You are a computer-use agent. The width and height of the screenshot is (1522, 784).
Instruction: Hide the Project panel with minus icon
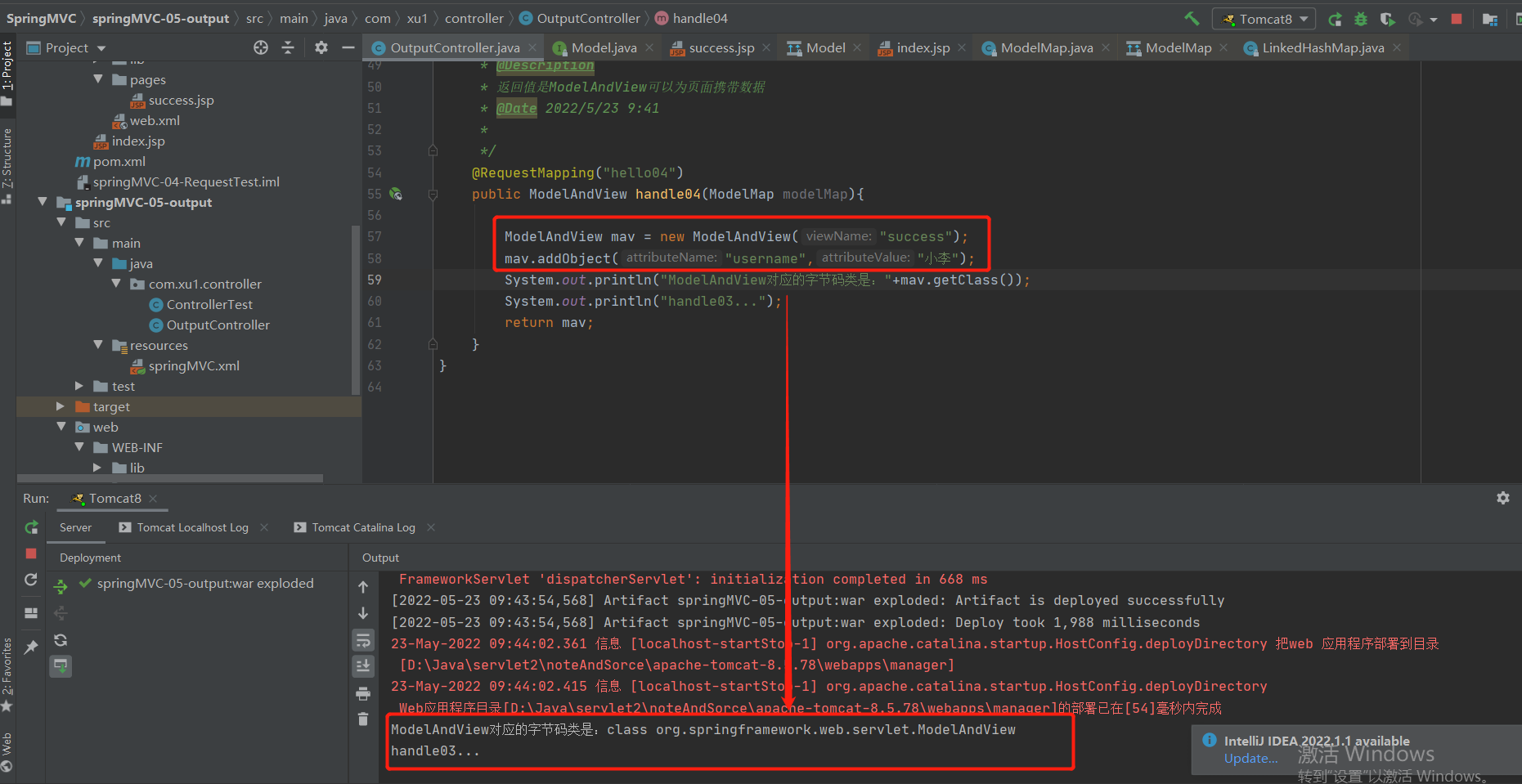[348, 47]
